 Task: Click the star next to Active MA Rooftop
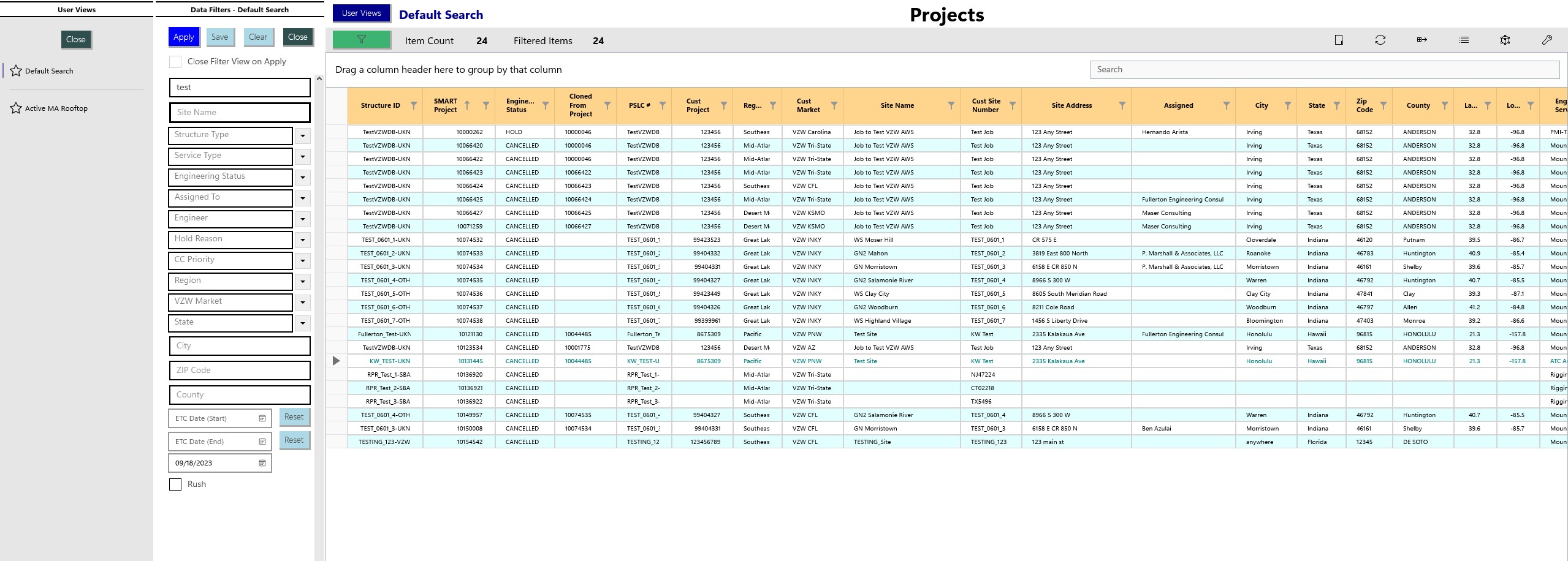click(16, 108)
